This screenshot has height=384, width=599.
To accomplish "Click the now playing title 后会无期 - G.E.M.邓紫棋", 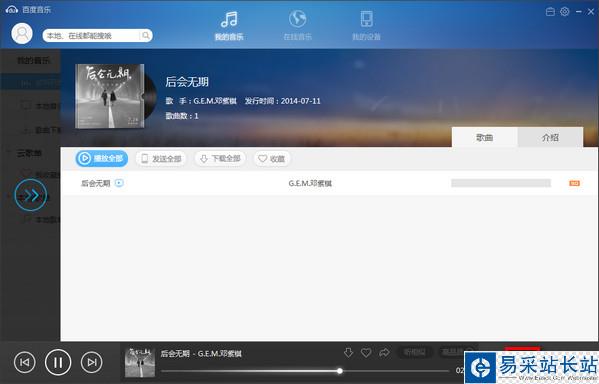I will [201, 353].
